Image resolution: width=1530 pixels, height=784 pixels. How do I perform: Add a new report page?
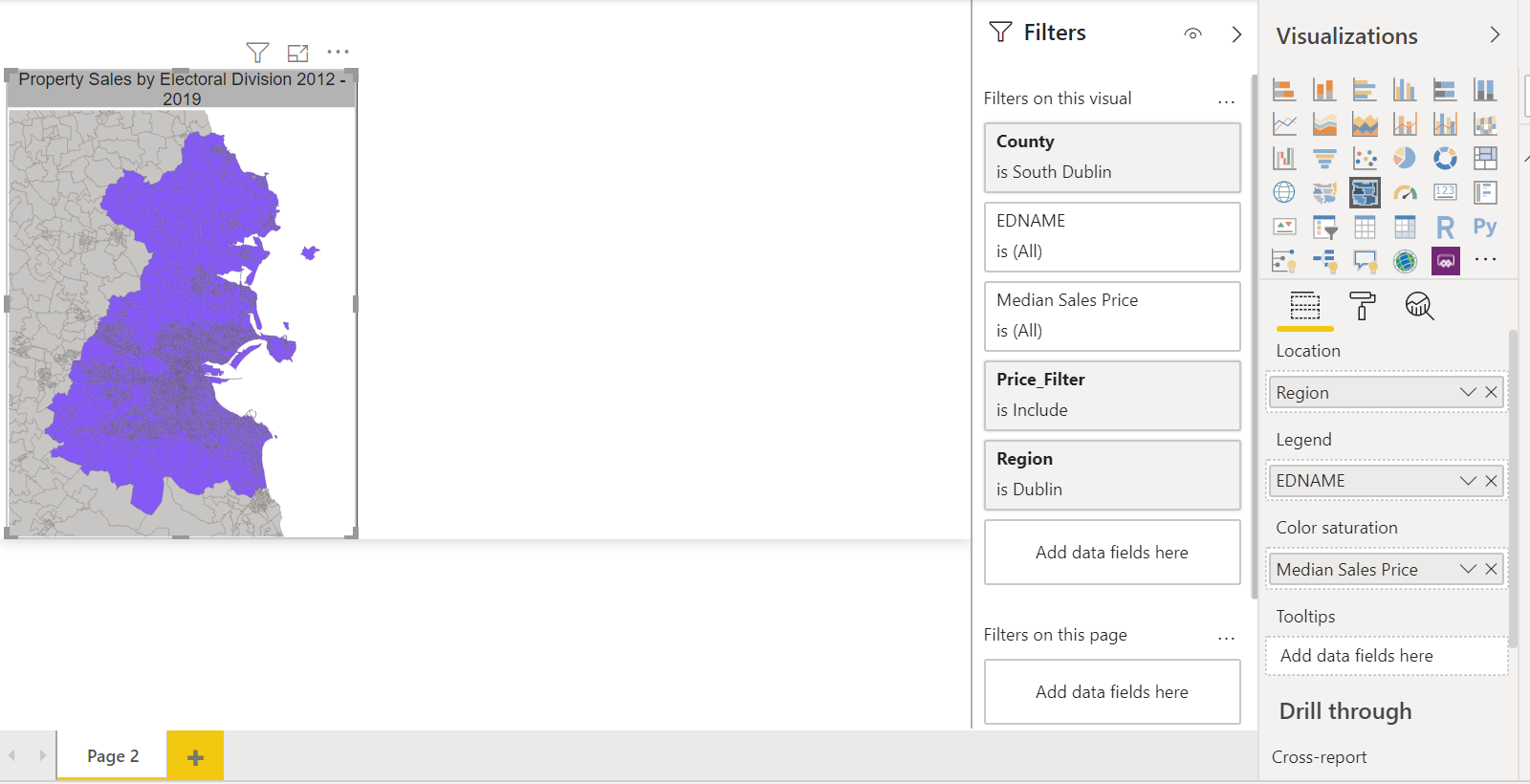pyautogui.click(x=195, y=757)
